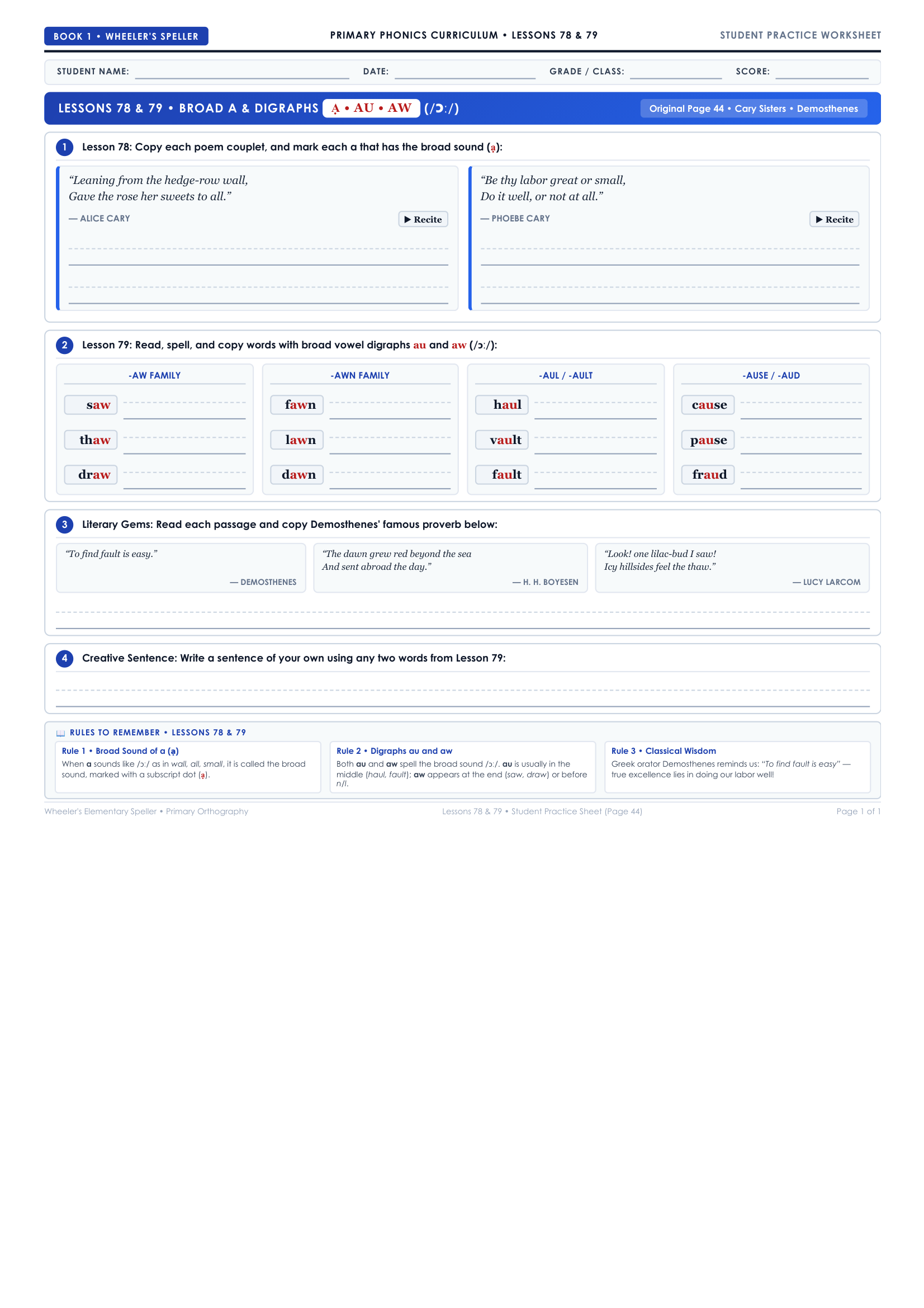
Task: Select the word "vault"
Action: pyautogui.click(x=505, y=440)
